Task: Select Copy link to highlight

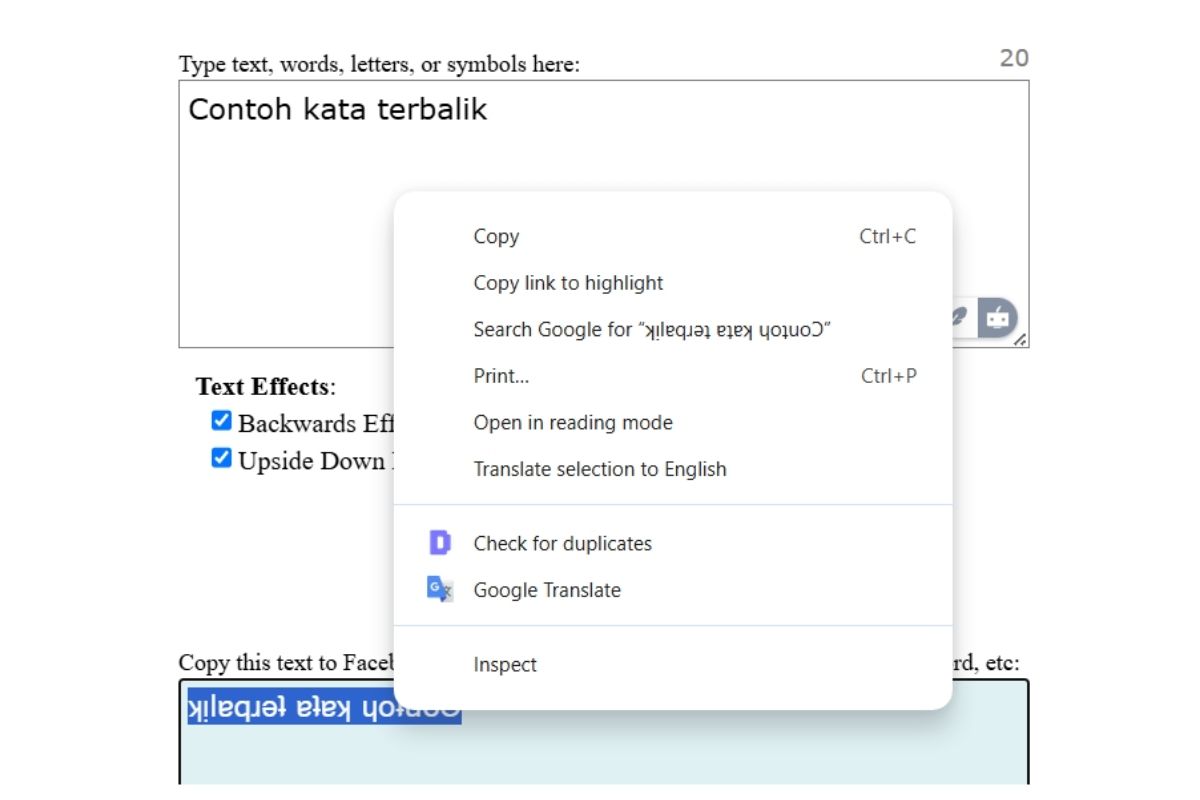Action: point(568,283)
